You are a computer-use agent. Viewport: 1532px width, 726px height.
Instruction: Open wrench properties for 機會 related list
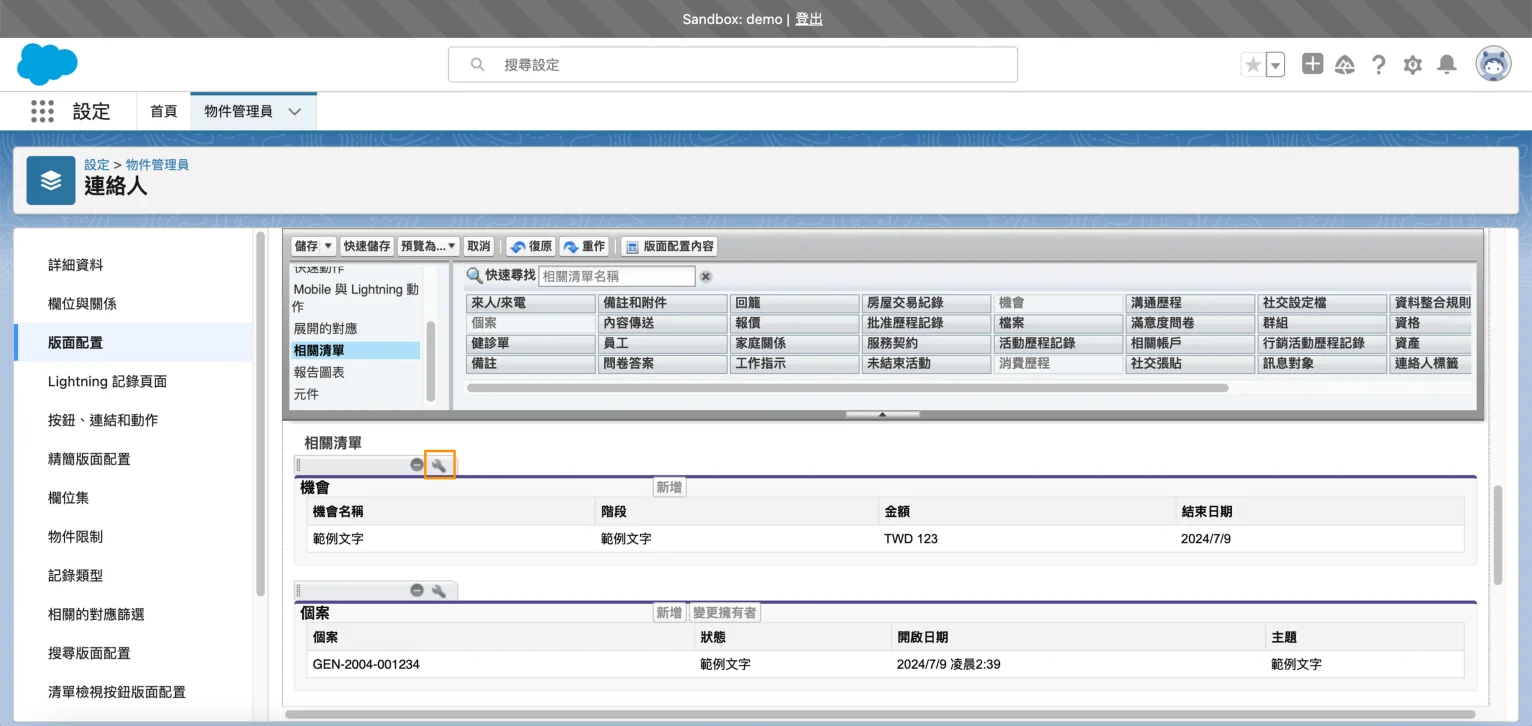point(439,465)
